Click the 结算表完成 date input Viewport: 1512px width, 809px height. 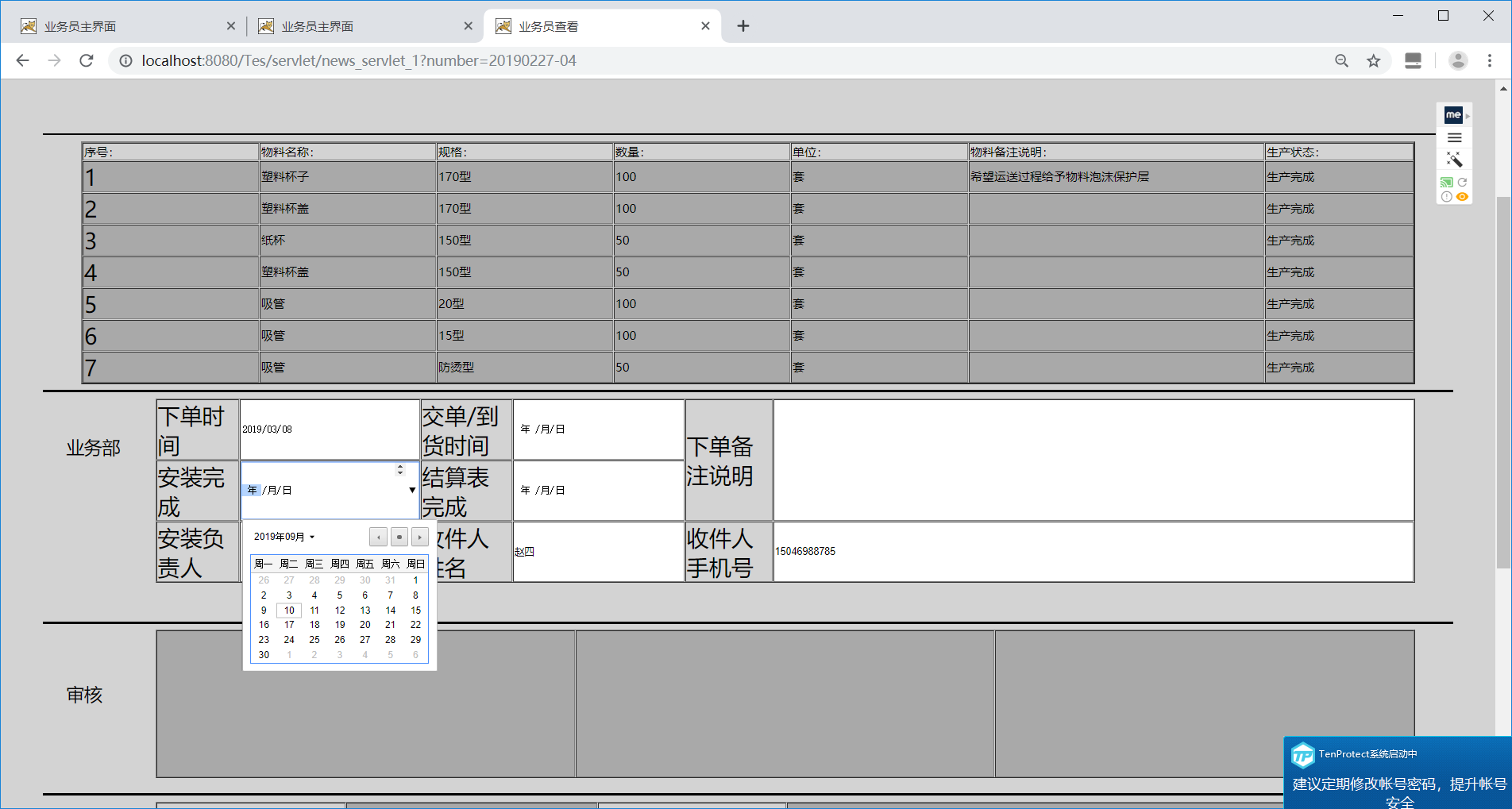[x=599, y=491]
